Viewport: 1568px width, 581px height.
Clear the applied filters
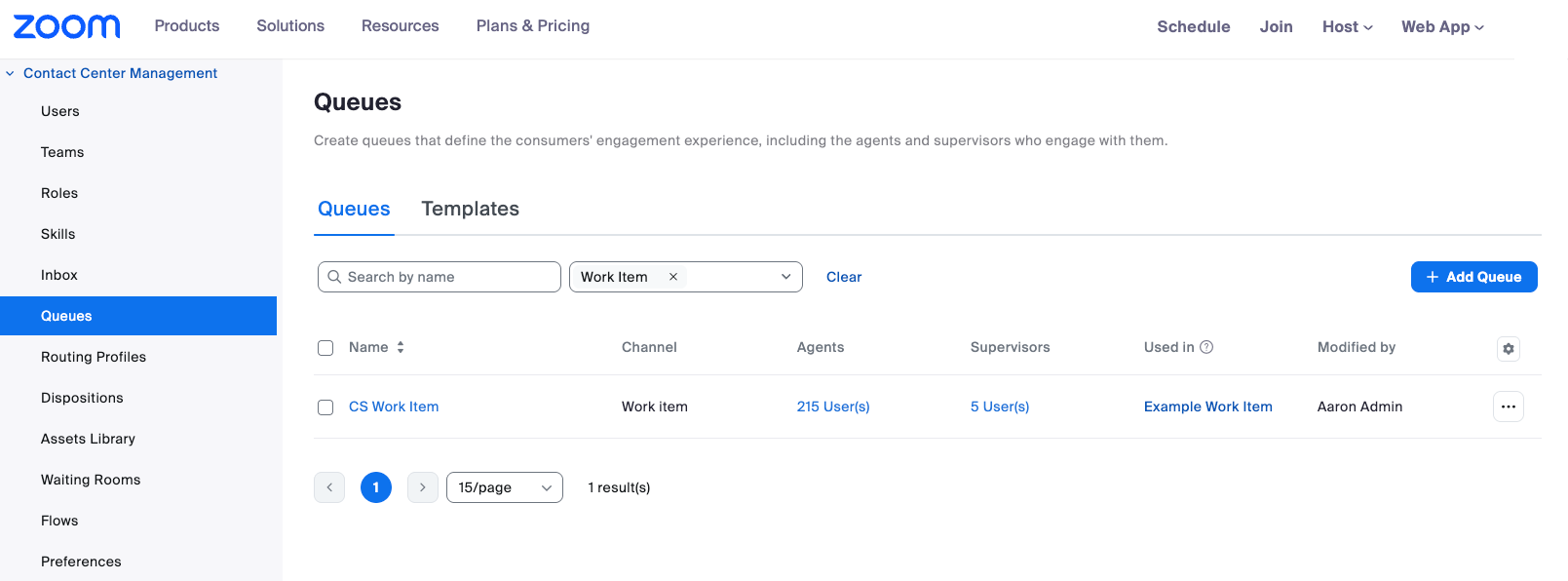[844, 277]
